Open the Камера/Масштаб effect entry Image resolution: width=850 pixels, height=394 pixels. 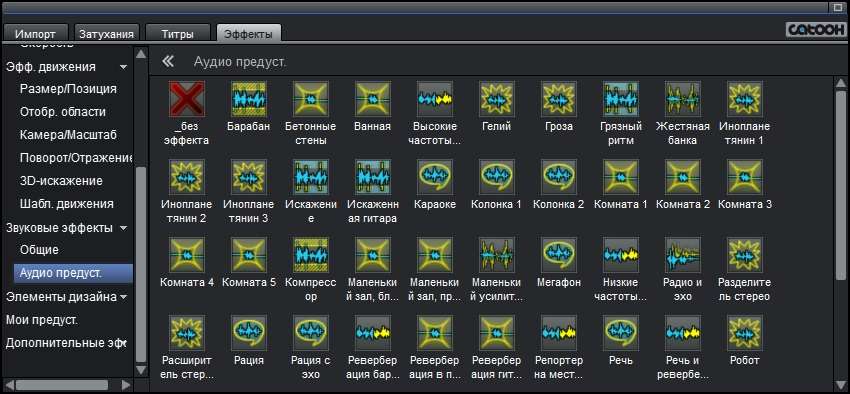click(x=68, y=135)
